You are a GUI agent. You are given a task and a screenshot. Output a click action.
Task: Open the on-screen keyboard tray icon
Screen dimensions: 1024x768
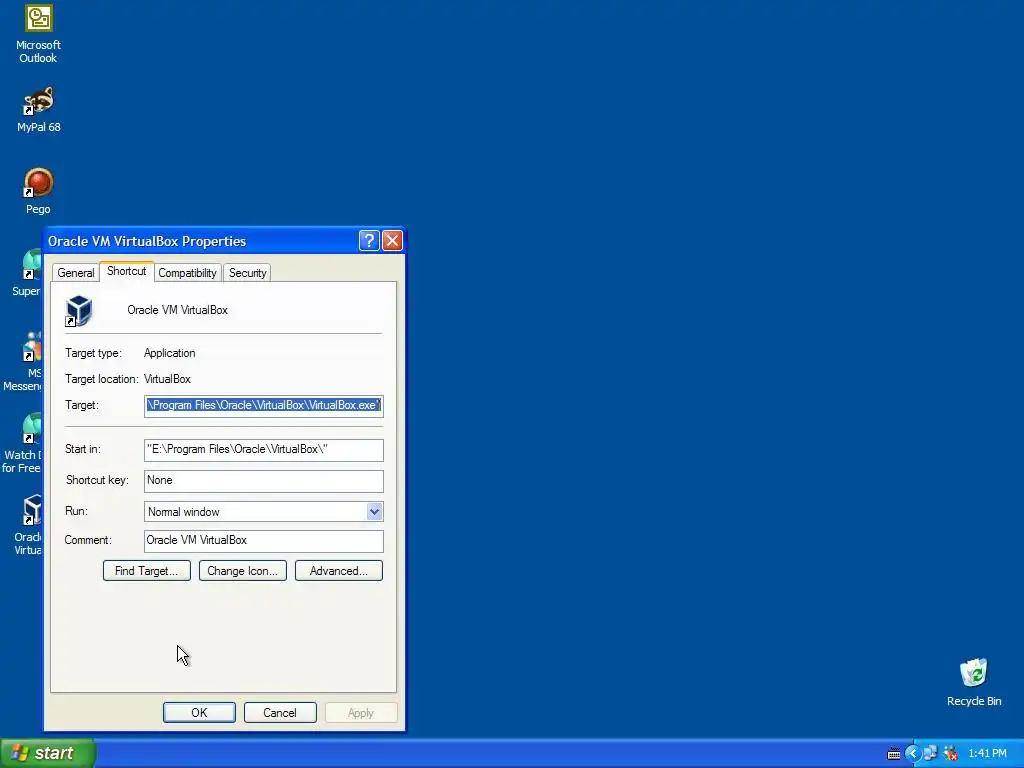(894, 754)
